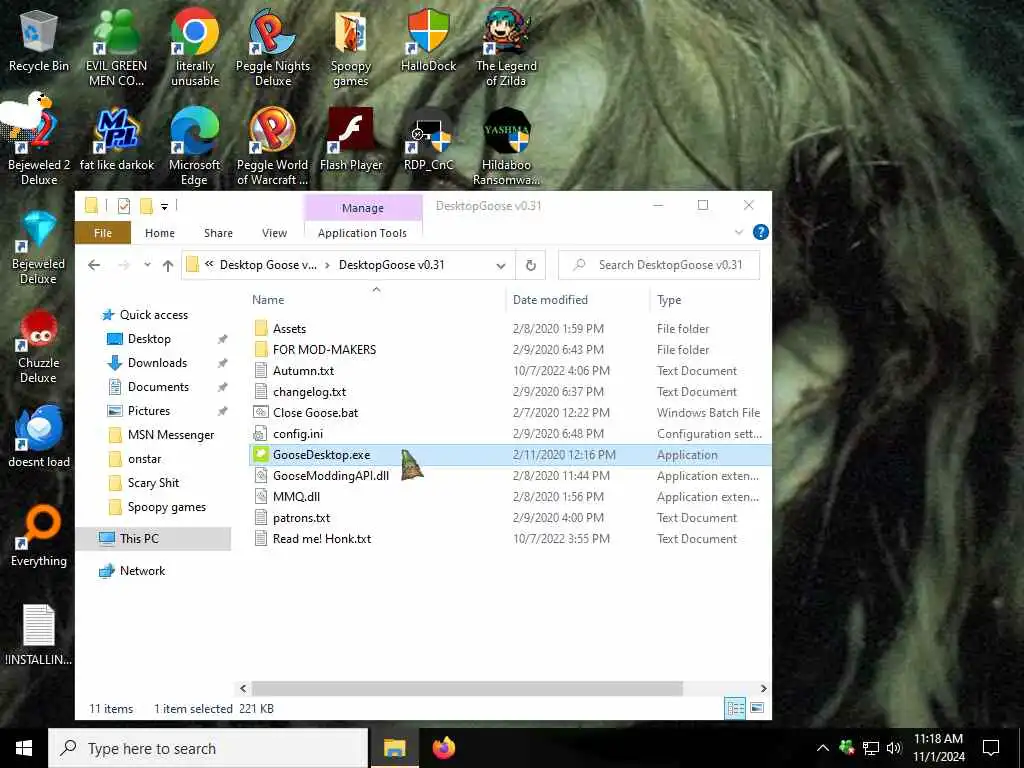Open the Recent locations dropdown arrow
The width and height of the screenshot is (1024, 768).
[x=148, y=265]
